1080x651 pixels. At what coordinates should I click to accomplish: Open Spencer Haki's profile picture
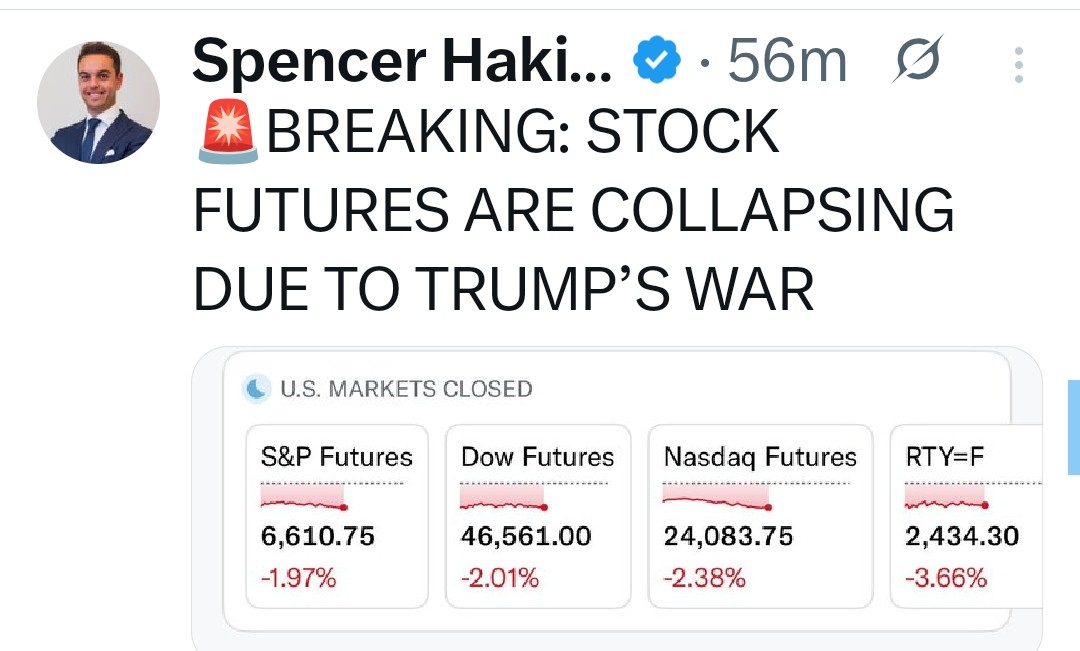[98, 103]
